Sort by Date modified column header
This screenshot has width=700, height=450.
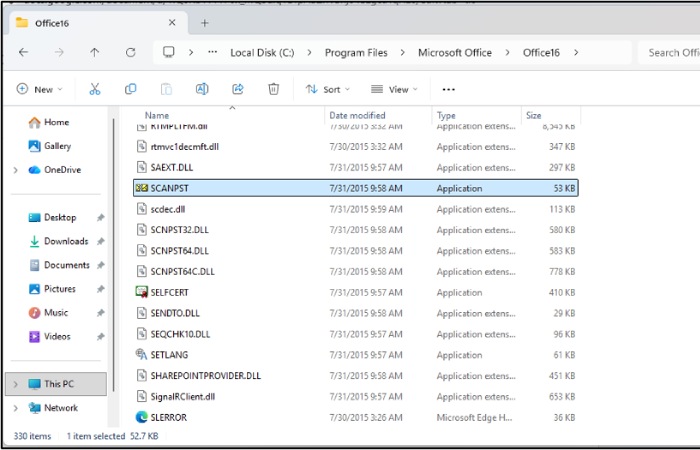tap(357, 116)
